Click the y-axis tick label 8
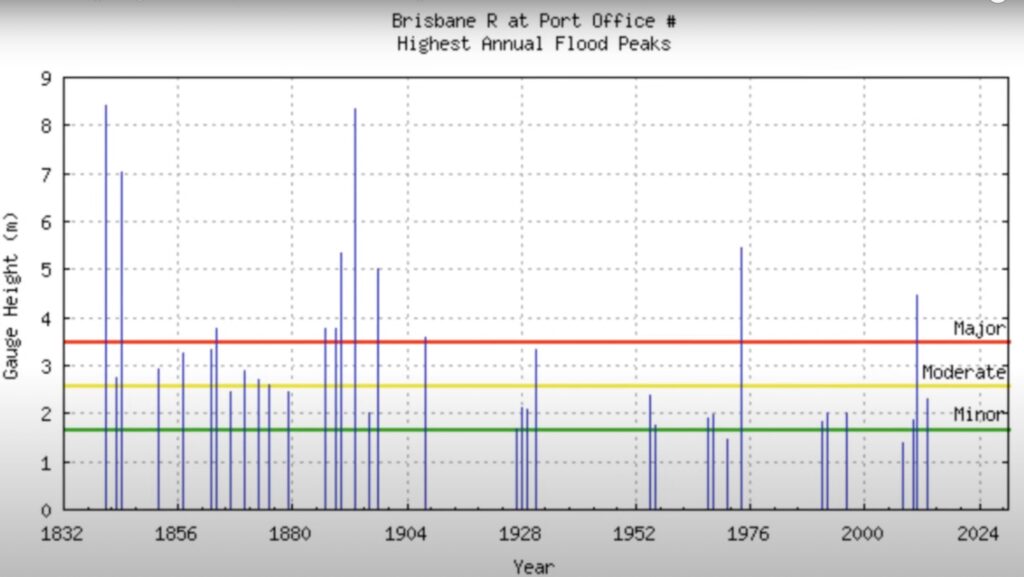 click(46, 125)
